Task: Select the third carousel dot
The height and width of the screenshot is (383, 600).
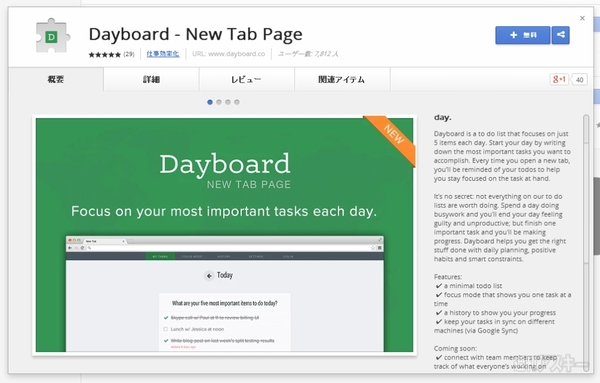Action: click(x=228, y=102)
